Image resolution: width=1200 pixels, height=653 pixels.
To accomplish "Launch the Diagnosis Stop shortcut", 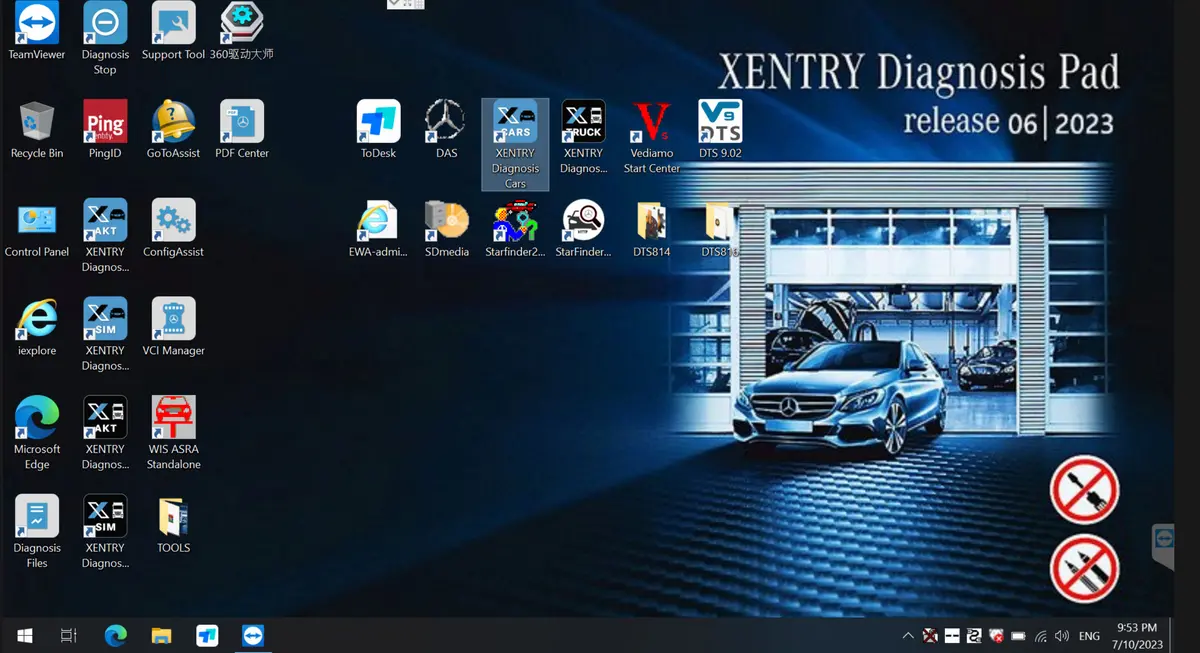I will point(105,38).
